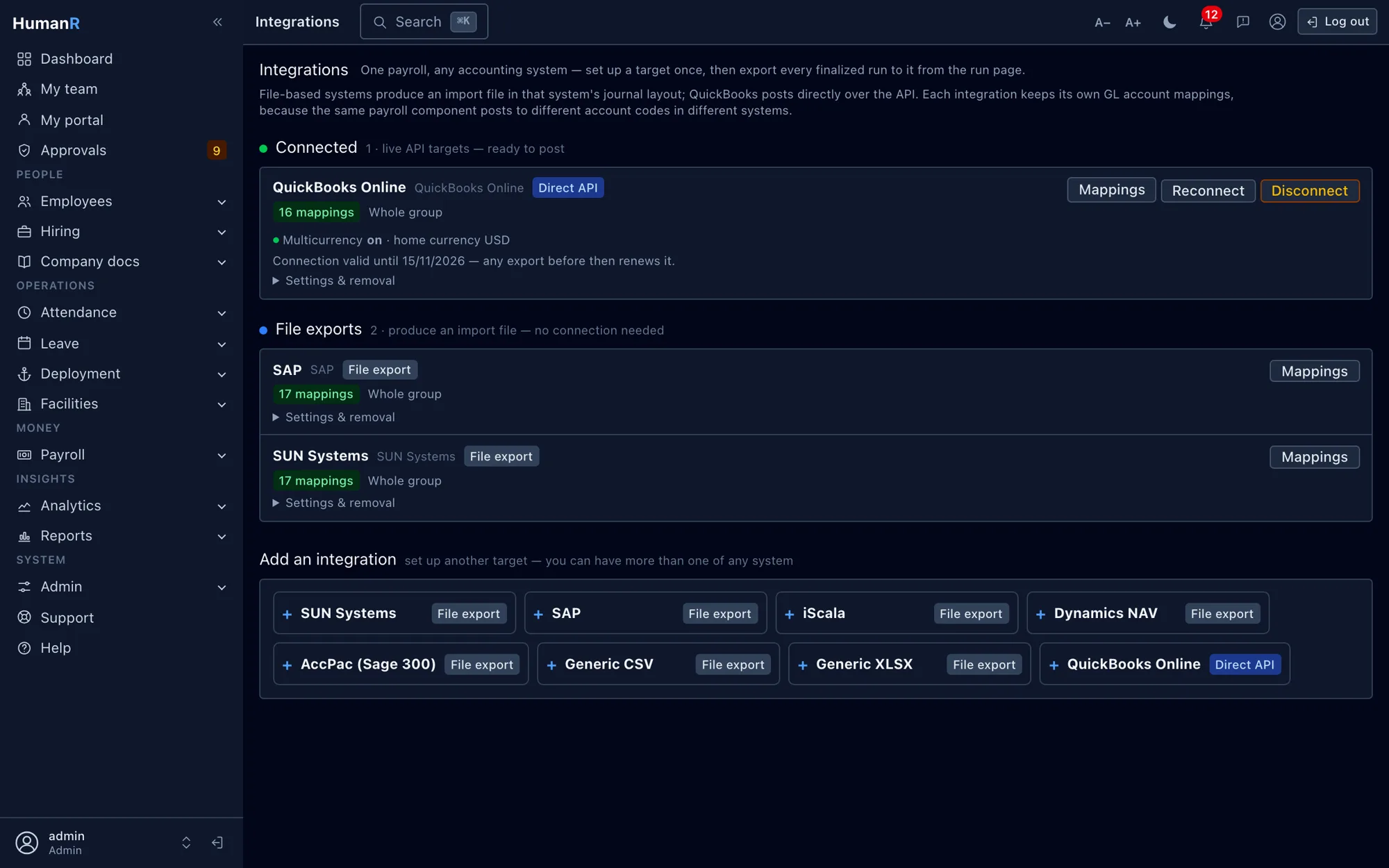This screenshot has width=1389, height=868.
Task: Add a QuickBooks Online Direct API integration
Action: point(1165,665)
